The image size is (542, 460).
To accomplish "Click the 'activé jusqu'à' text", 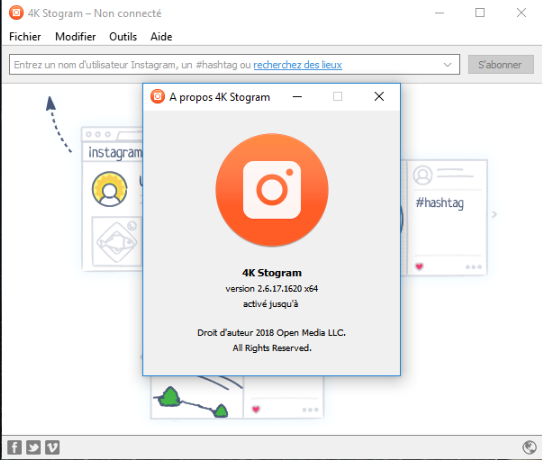I will (271, 304).
